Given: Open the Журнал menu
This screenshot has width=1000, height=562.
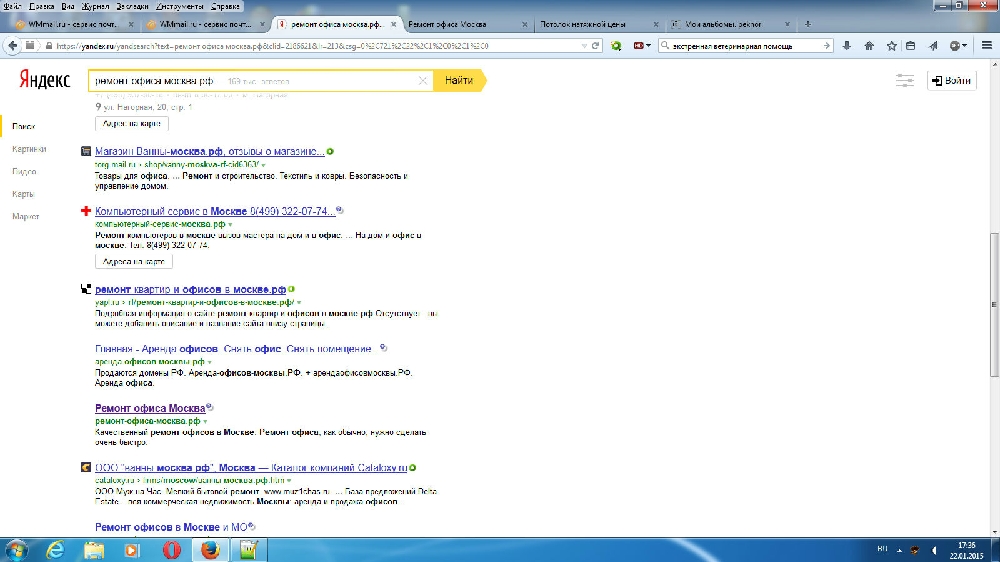Looking at the screenshot, I should click(x=95, y=6).
